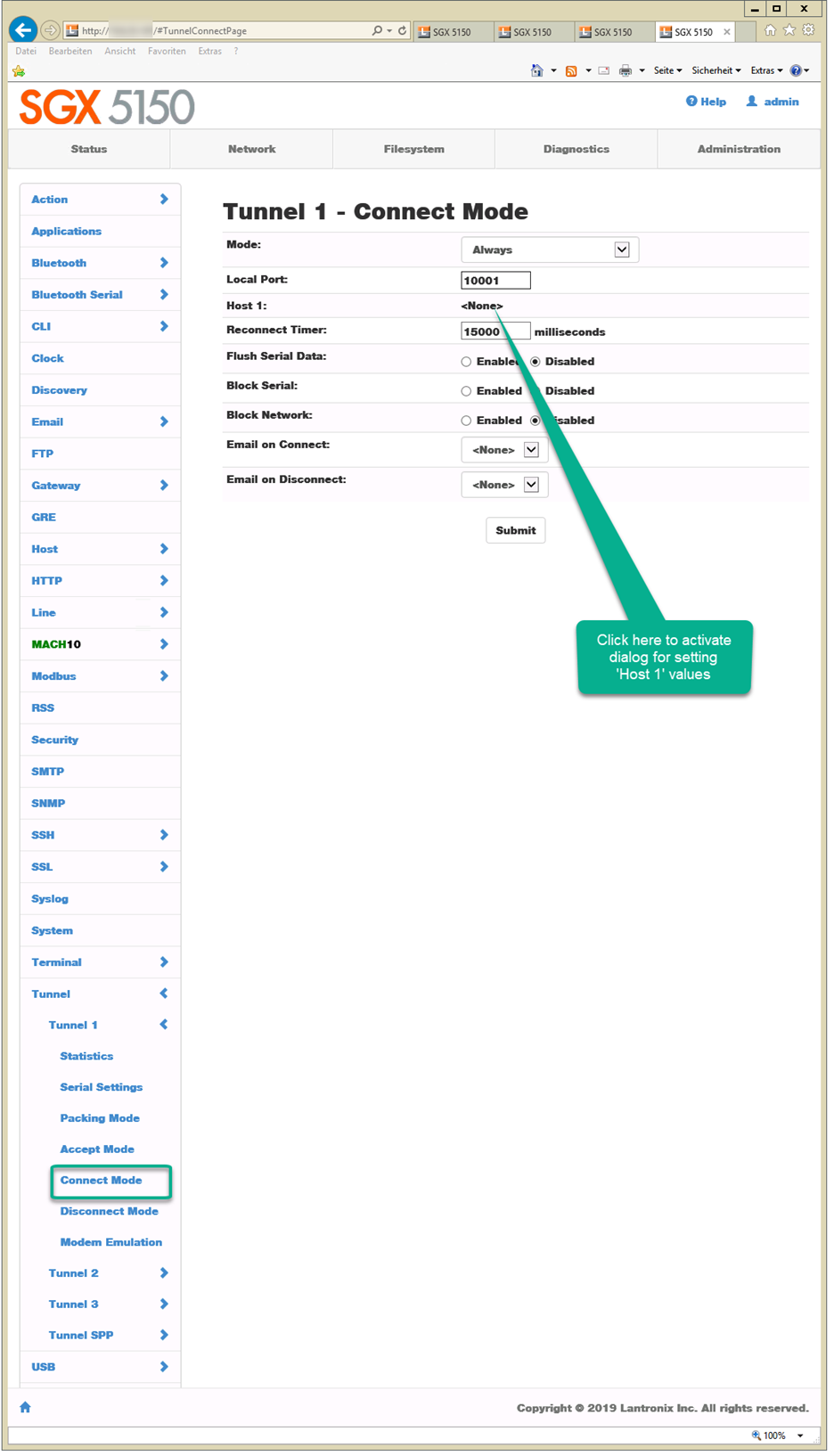Expand the Gateway section chevron
The height and width of the screenshot is (1456, 834).
164,486
